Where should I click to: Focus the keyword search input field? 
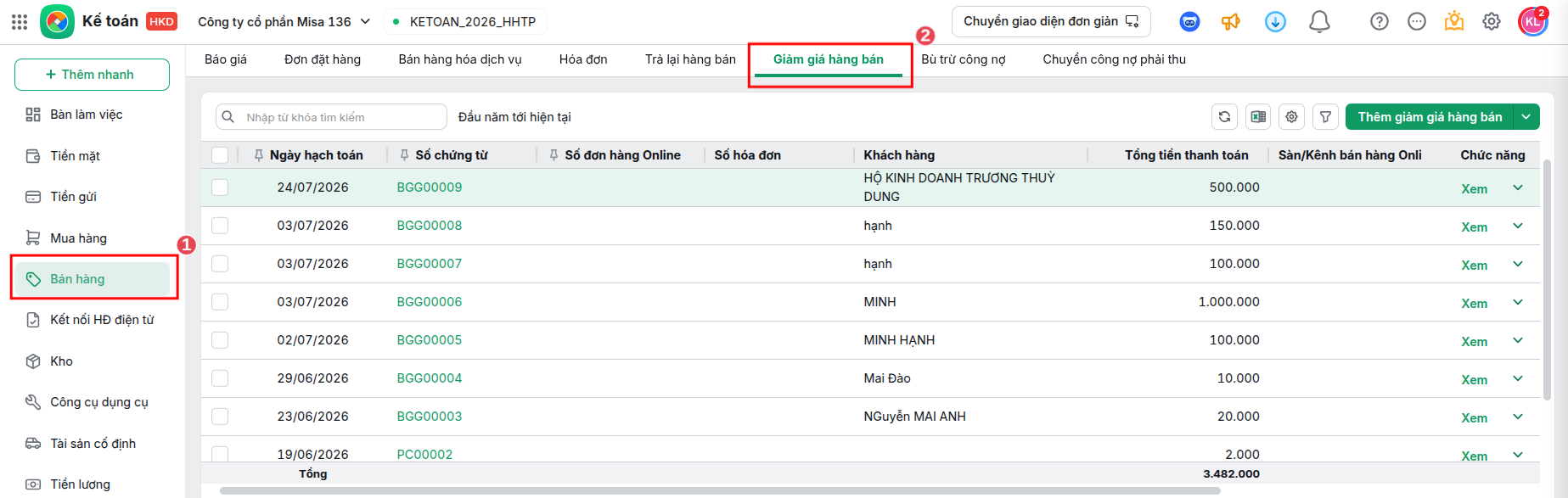[331, 117]
